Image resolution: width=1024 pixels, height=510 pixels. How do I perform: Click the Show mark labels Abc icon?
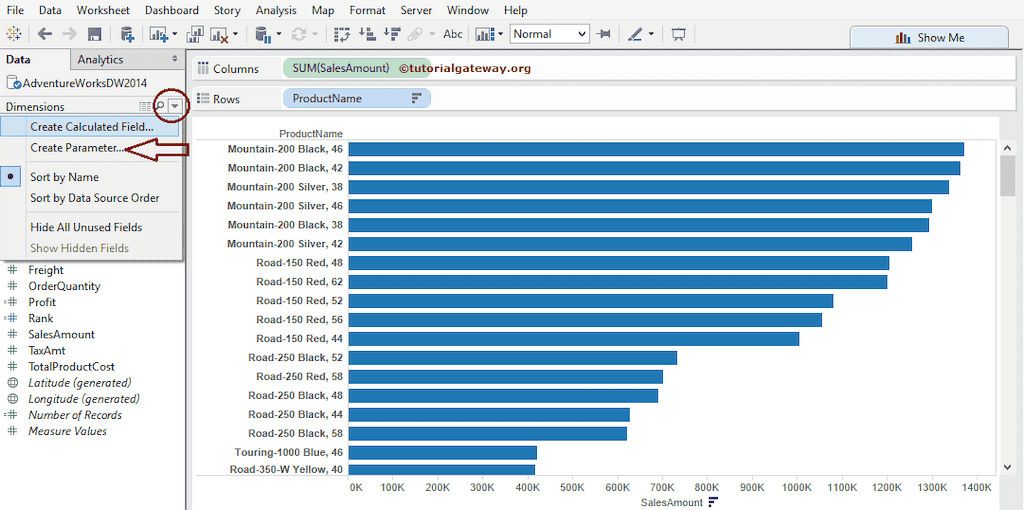(x=452, y=34)
